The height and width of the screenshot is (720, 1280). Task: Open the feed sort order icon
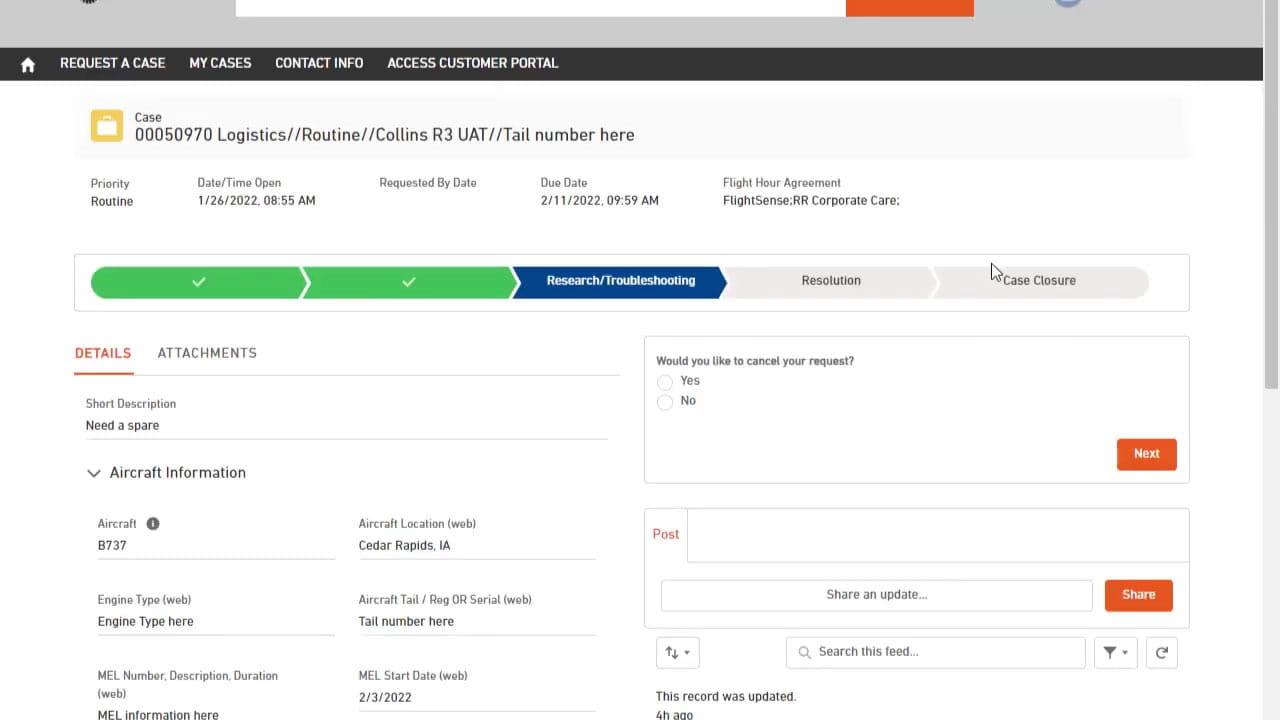tap(671, 652)
